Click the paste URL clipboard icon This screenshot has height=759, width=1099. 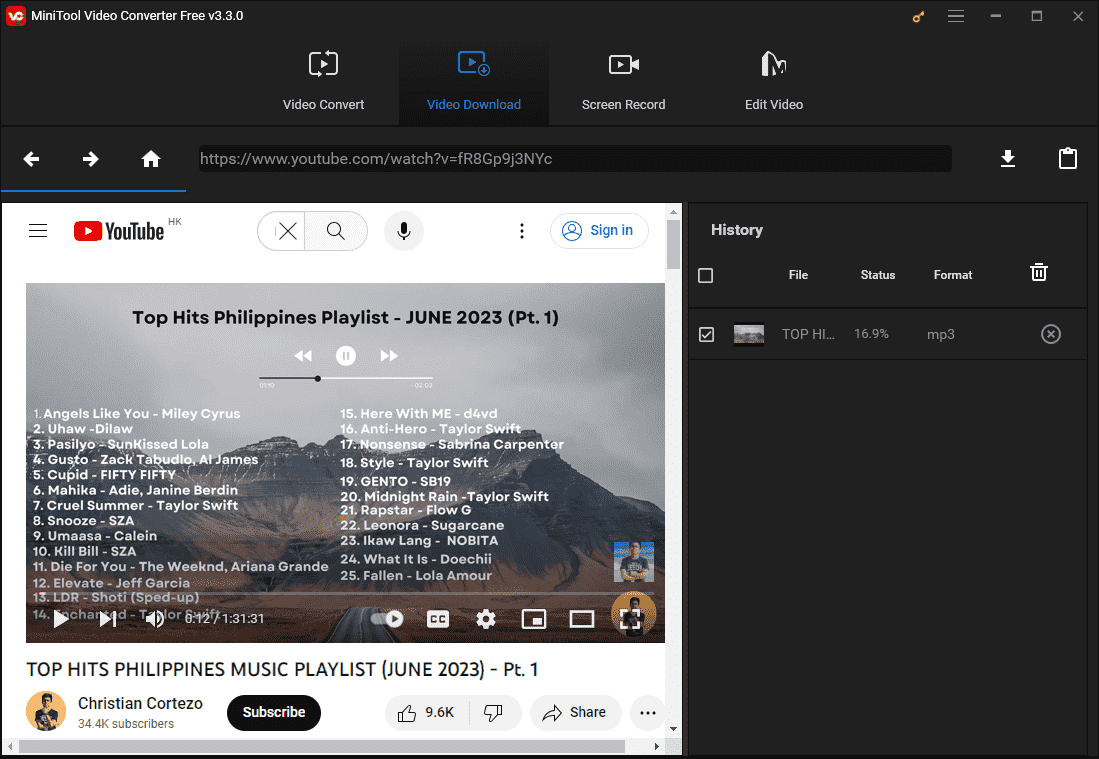point(1068,159)
